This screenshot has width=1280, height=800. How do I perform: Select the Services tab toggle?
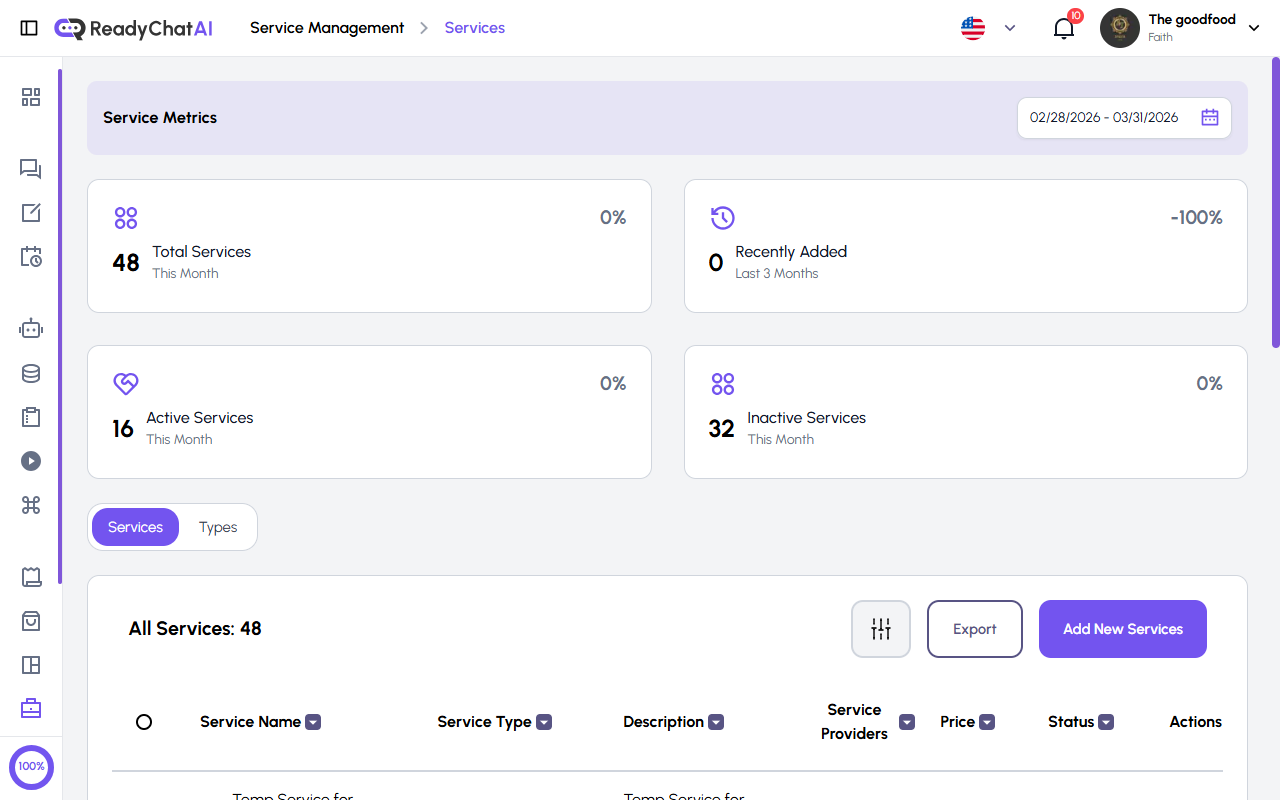[135, 527]
